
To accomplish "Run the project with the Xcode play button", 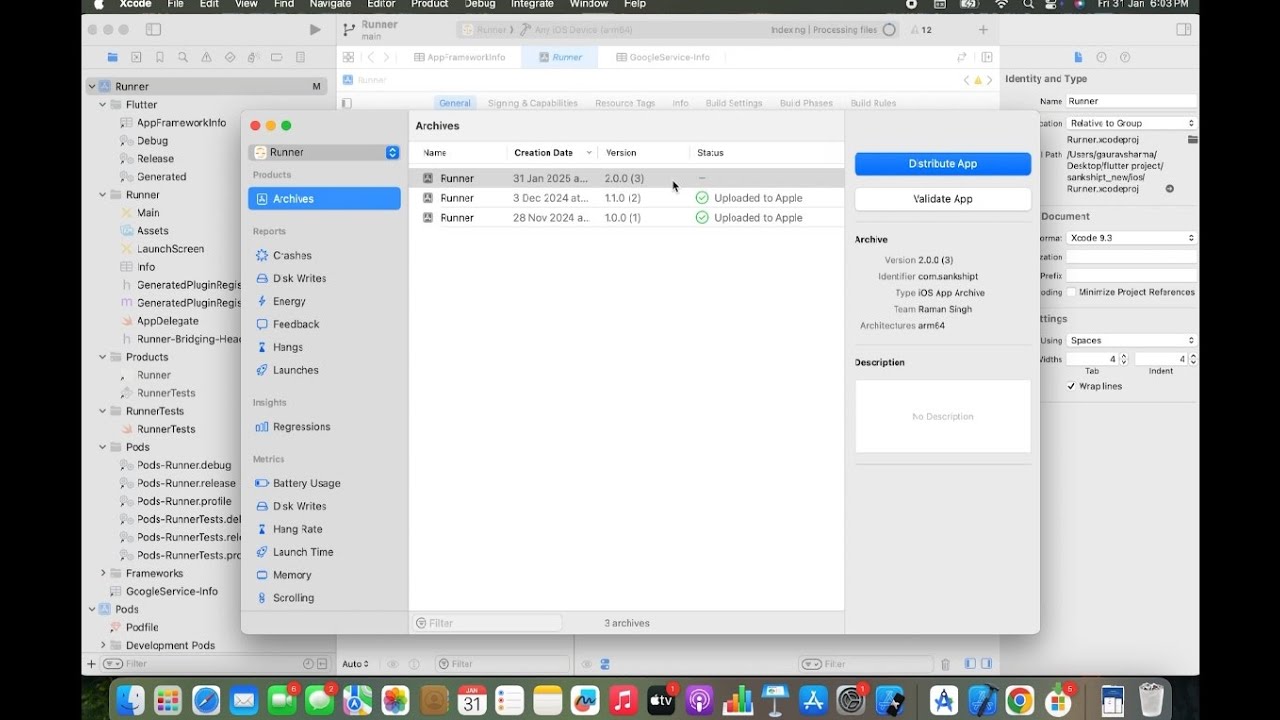I will click(x=315, y=30).
